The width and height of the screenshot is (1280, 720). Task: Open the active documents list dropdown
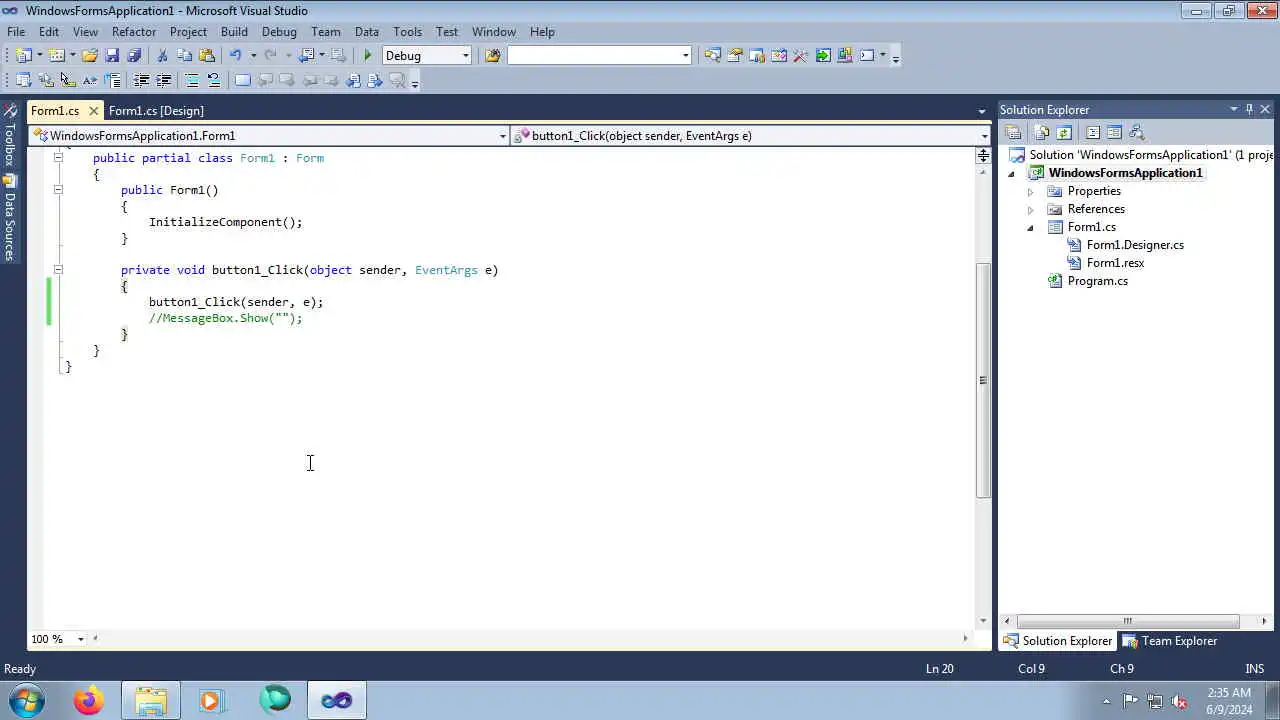pos(982,111)
